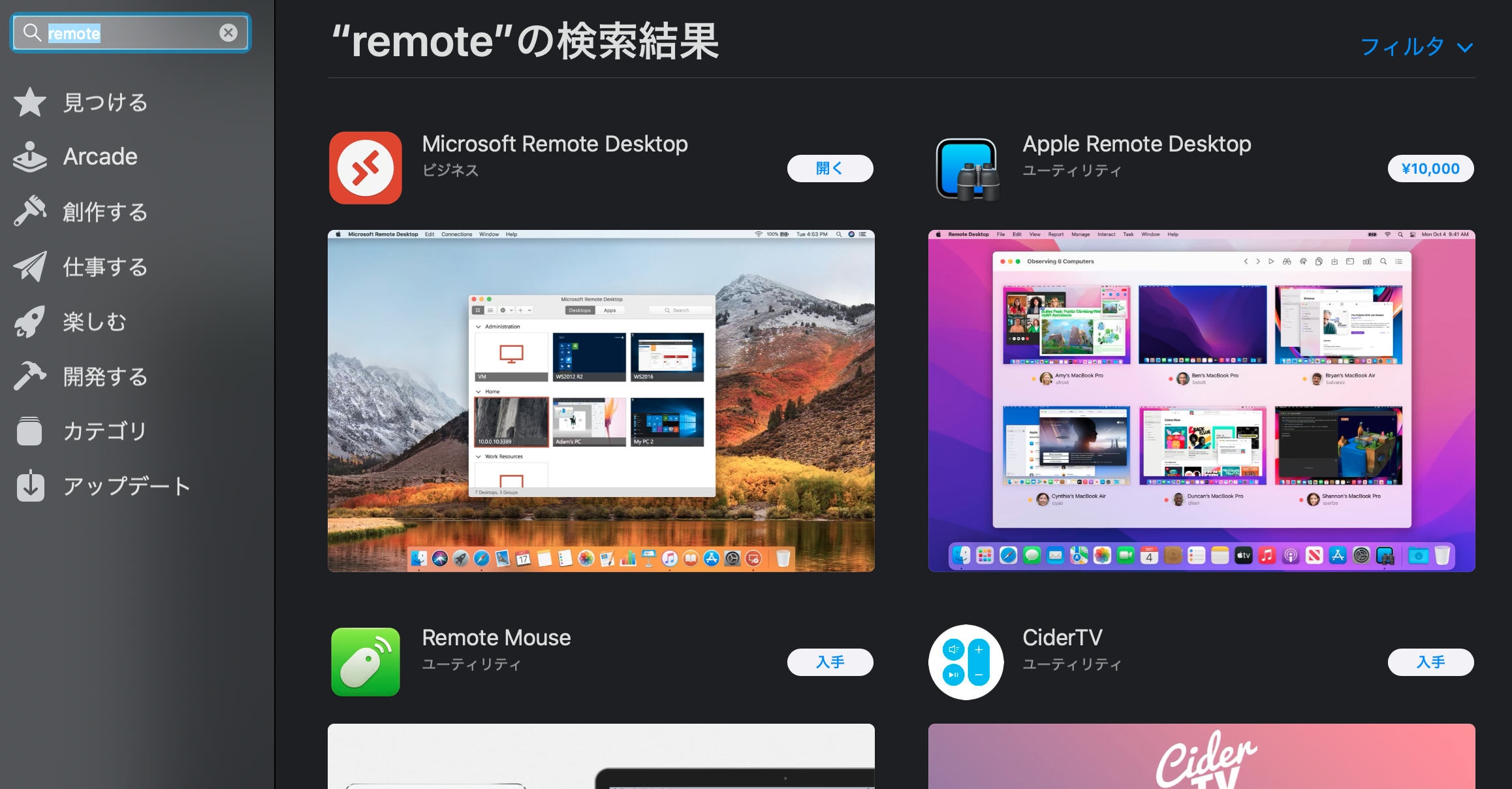View the Microsoft Remote Desktop screenshot preview
The height and width of the screenshot is (789, 1512).
[x=601, y=401]
